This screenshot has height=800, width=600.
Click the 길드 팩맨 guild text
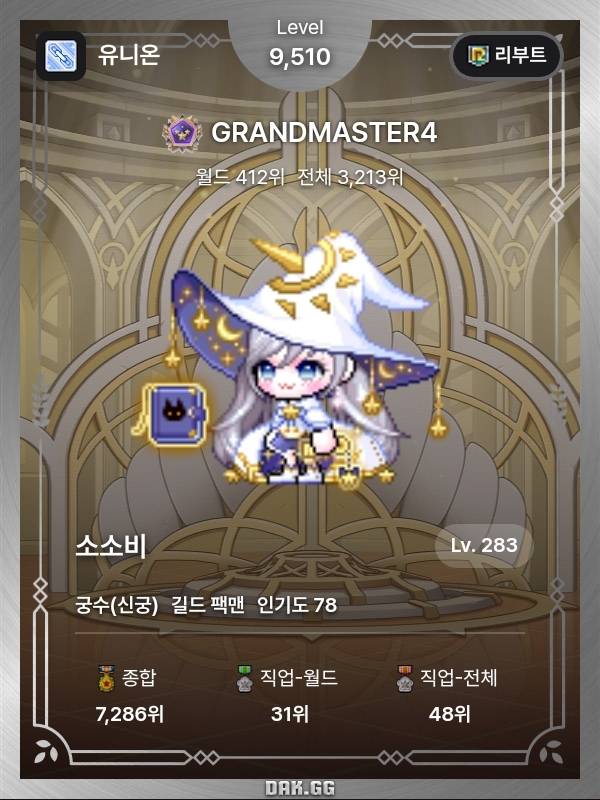[x=207, y=605]
